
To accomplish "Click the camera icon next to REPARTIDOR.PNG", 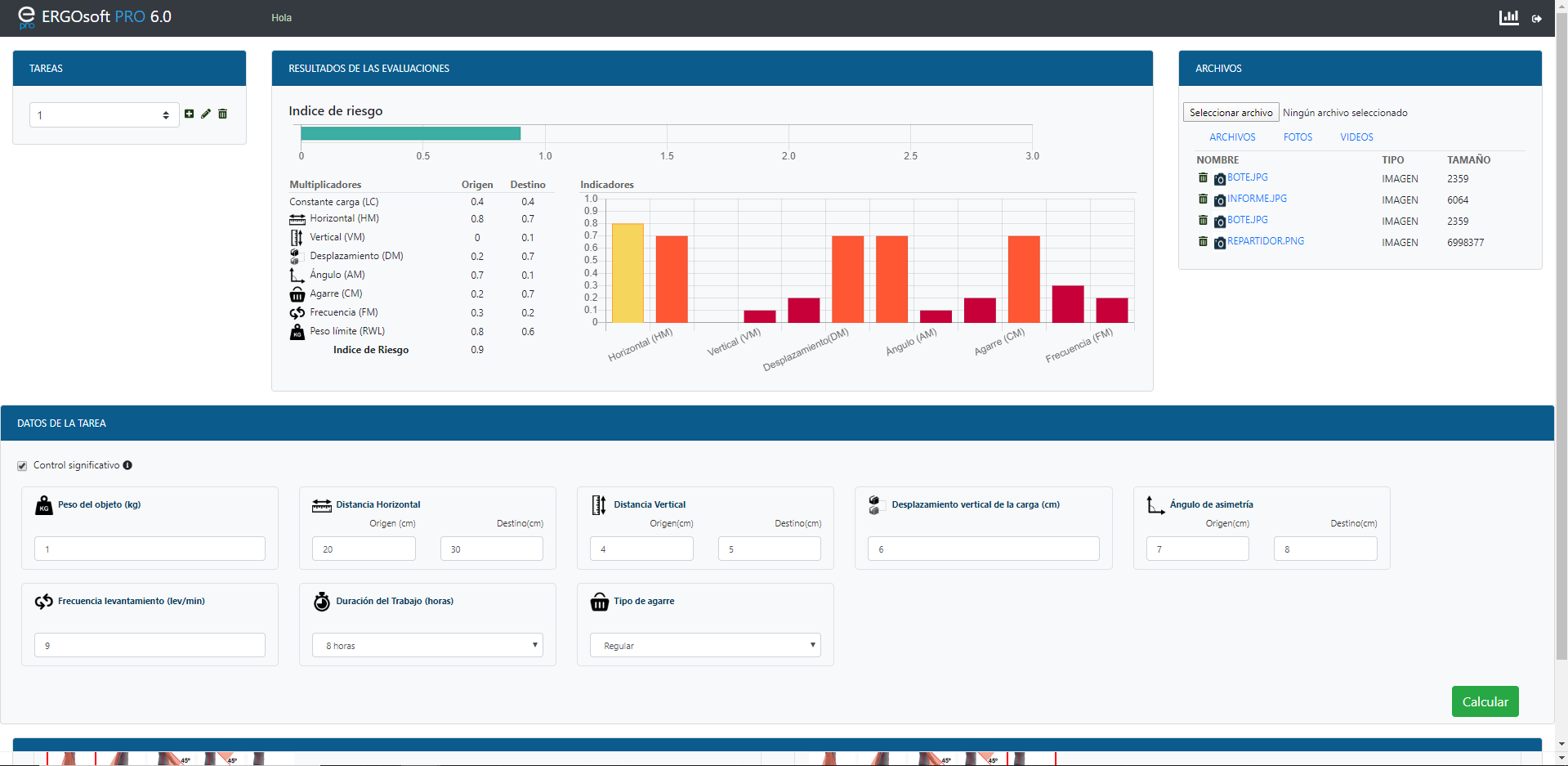I will (x=1220, y=243).
